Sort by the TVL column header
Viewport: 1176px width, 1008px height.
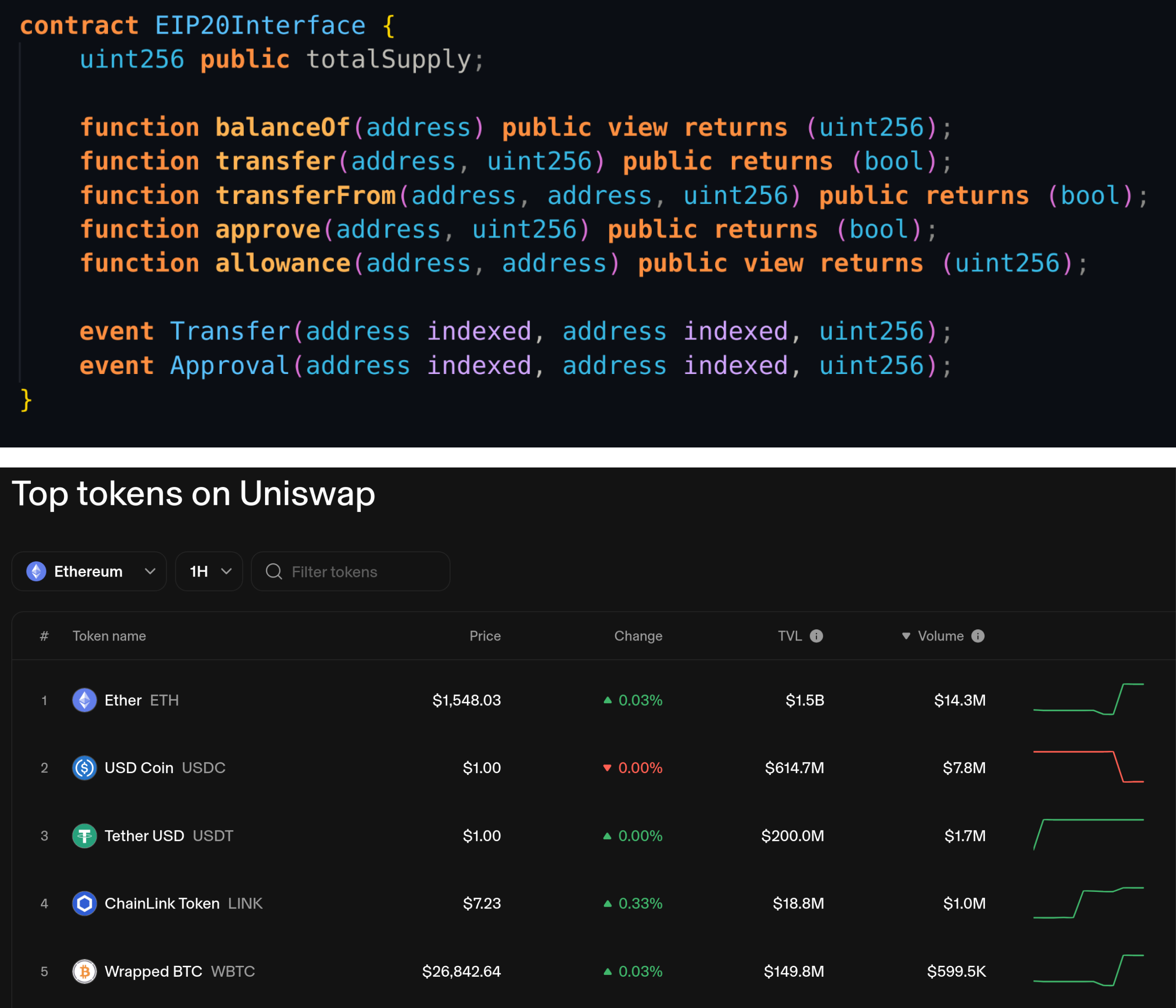[x=790, y=636]
